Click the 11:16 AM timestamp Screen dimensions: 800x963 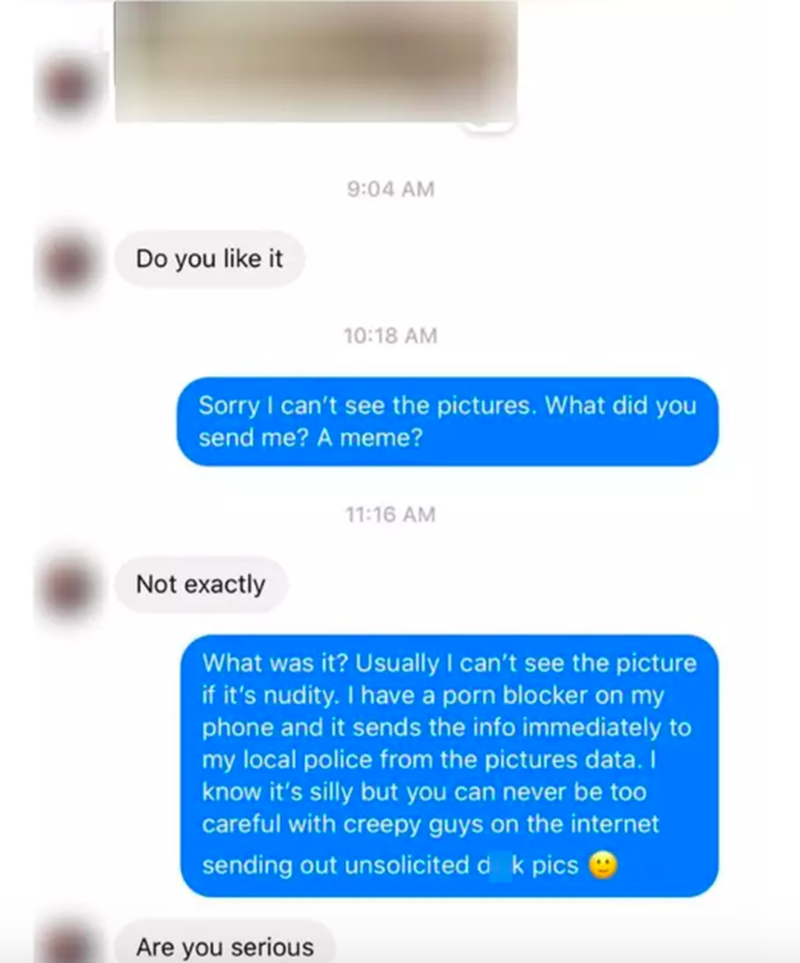tap(390, 515)
